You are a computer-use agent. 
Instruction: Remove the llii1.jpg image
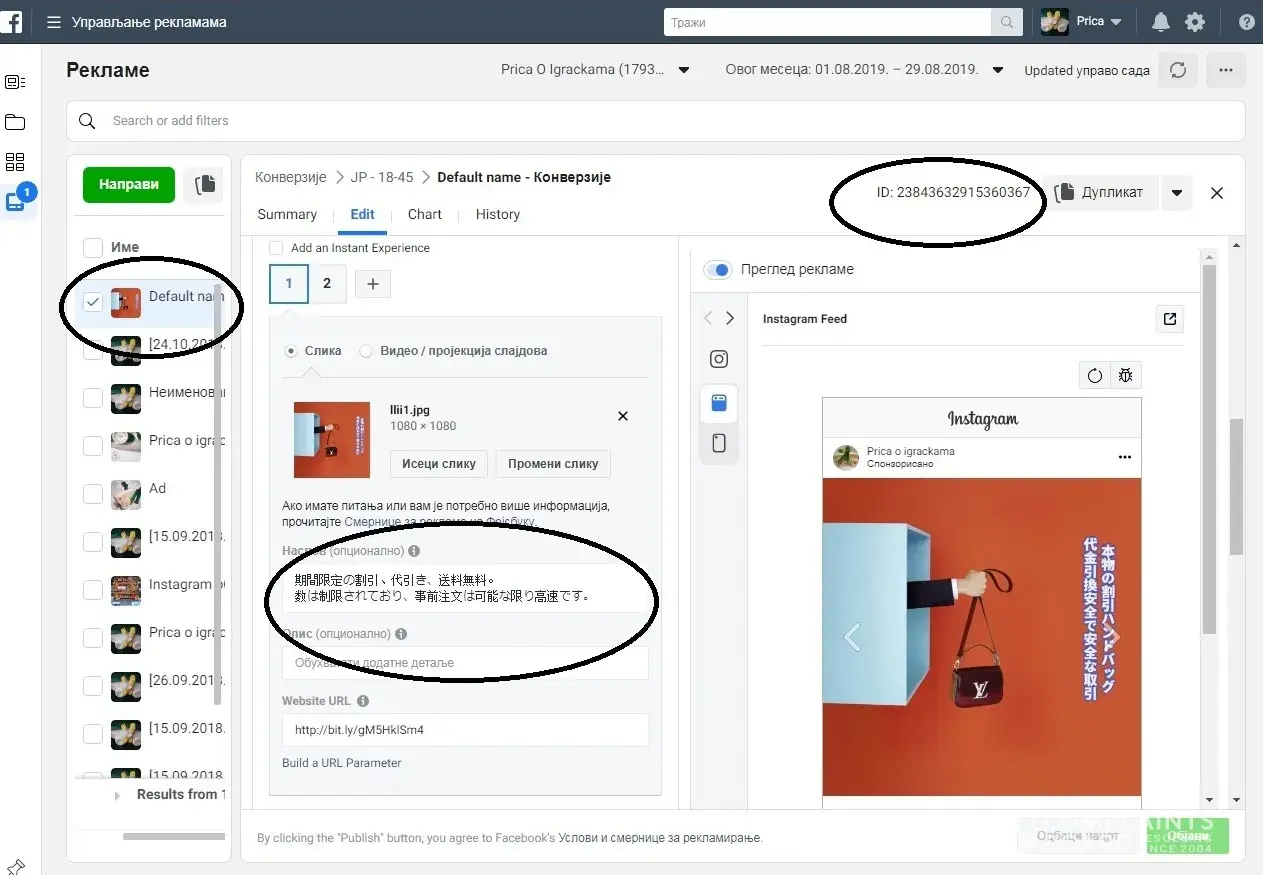pos(623,416)
